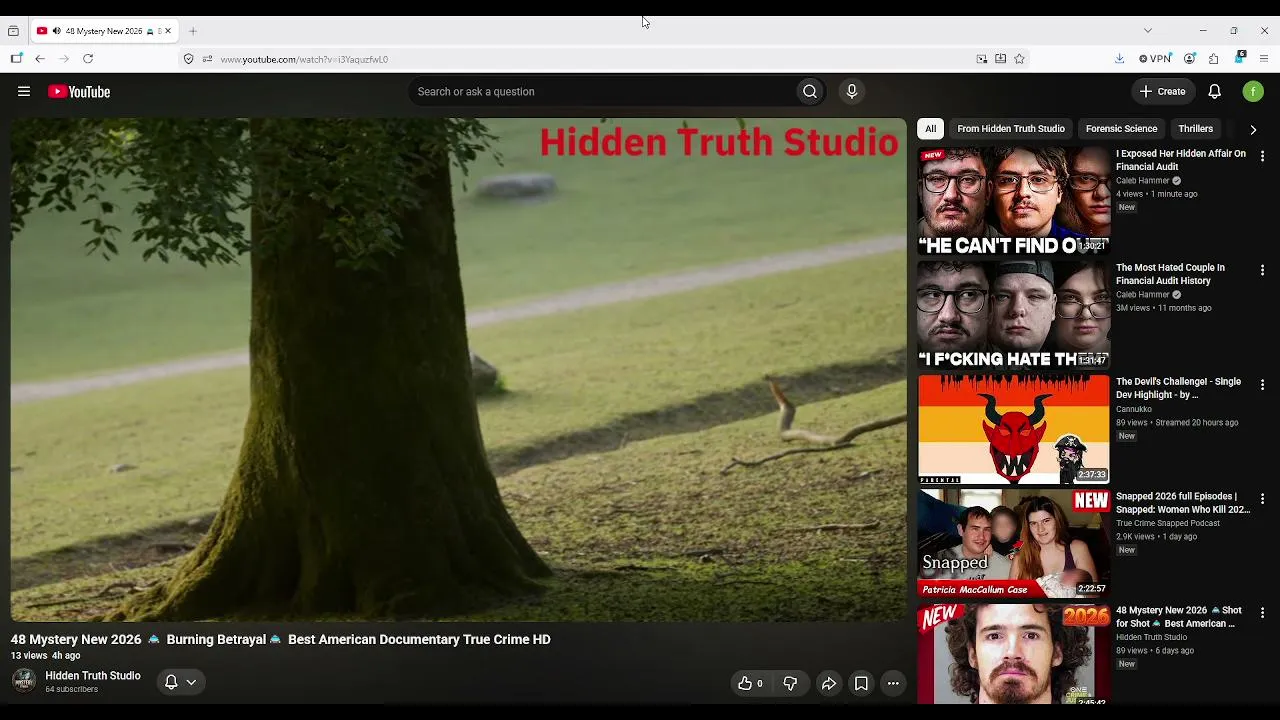The height and width of the screenshot is (720, 1280).
Task: Dislike the video with thumbs down
Action: click(790, 684)
